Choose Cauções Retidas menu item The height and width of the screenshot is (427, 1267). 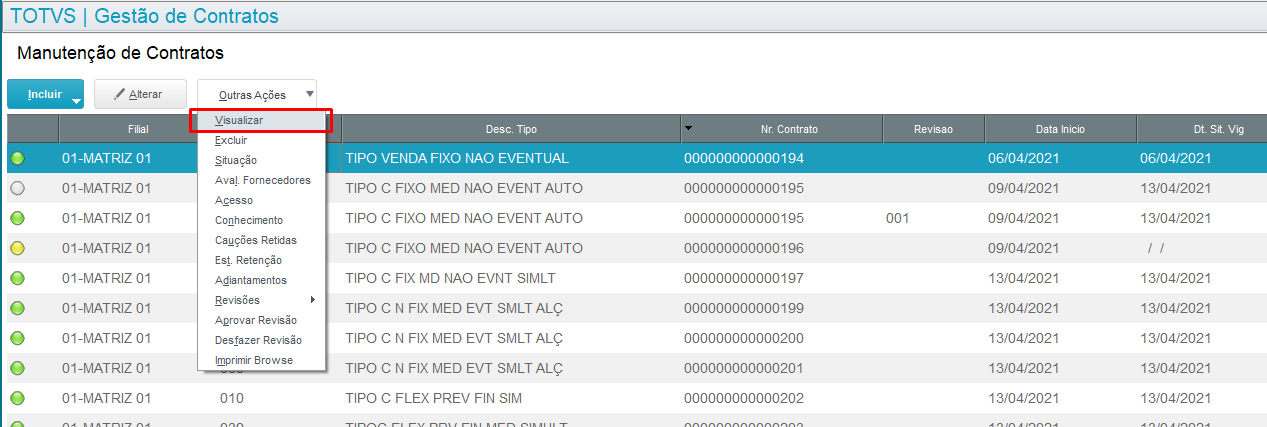[x=261, y=240]
